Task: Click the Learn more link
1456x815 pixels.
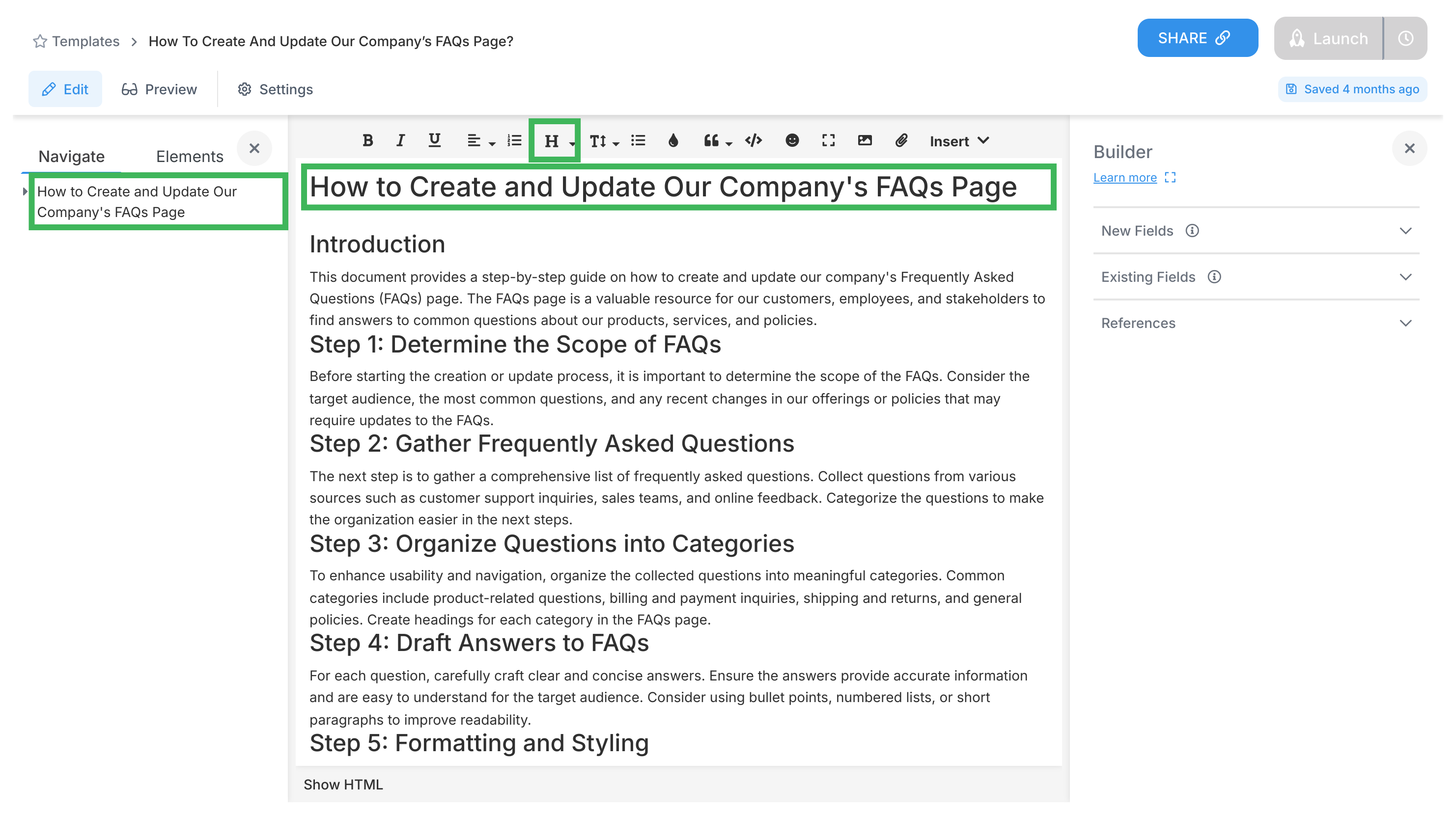Action: [x=1125, y=178]
